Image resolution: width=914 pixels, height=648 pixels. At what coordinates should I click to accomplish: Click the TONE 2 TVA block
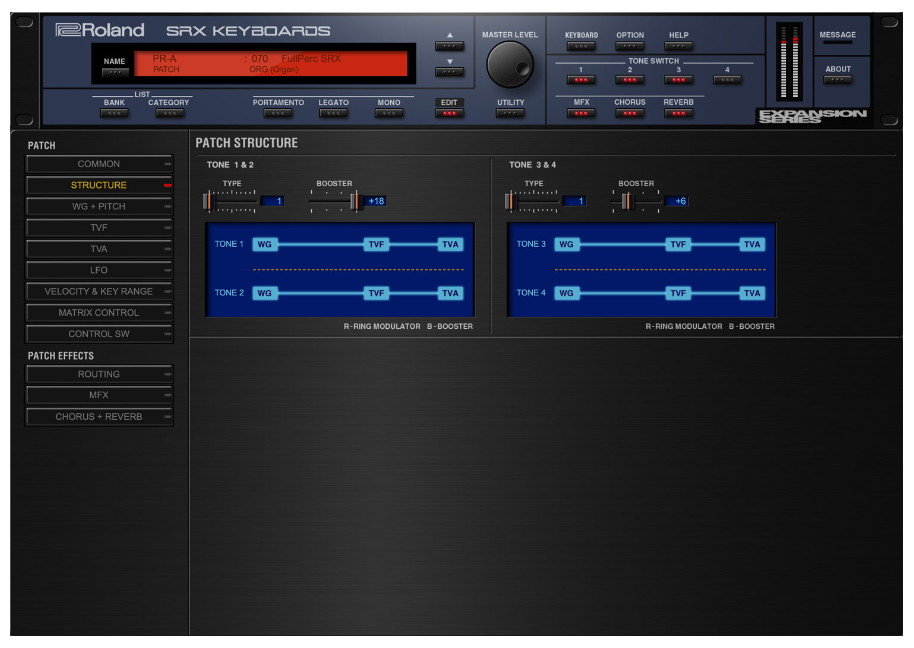coord(450,293)
